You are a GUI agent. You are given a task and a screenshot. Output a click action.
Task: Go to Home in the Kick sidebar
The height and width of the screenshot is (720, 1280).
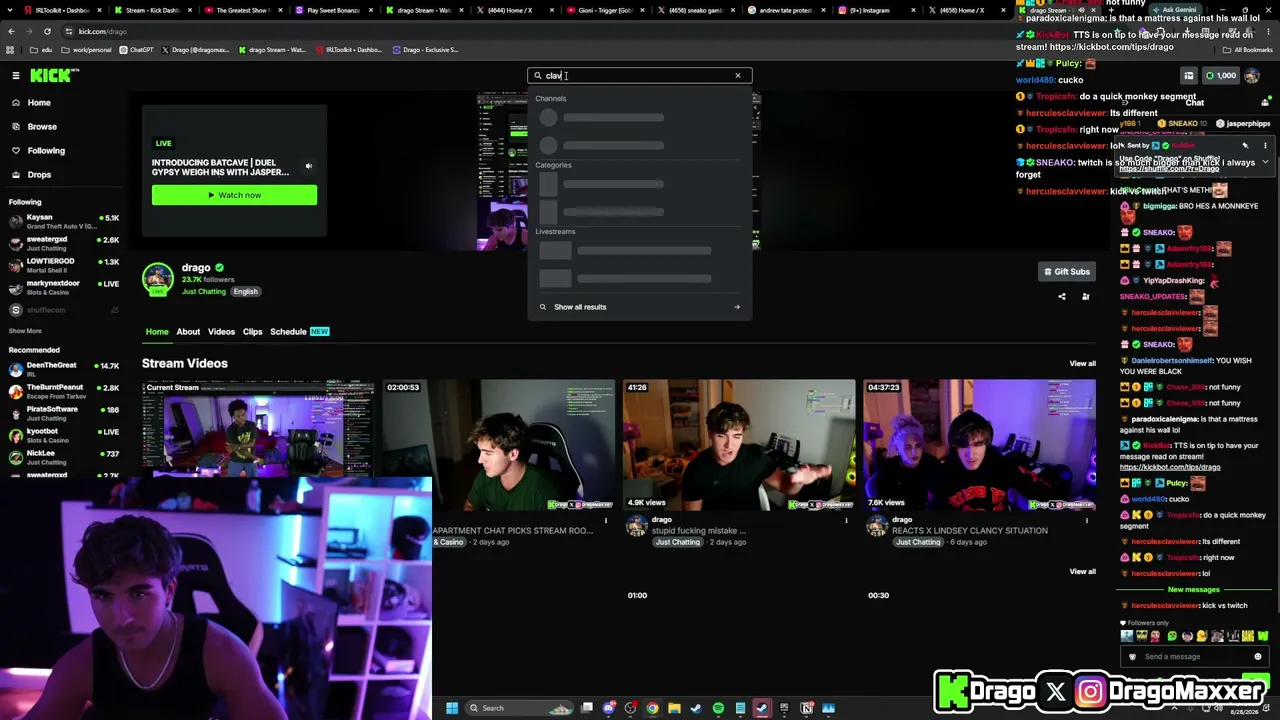point(39,103)
